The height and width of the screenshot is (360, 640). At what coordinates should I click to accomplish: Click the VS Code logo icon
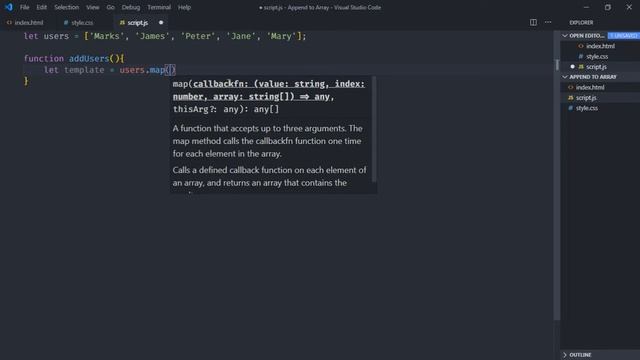[x=9, y=7]
